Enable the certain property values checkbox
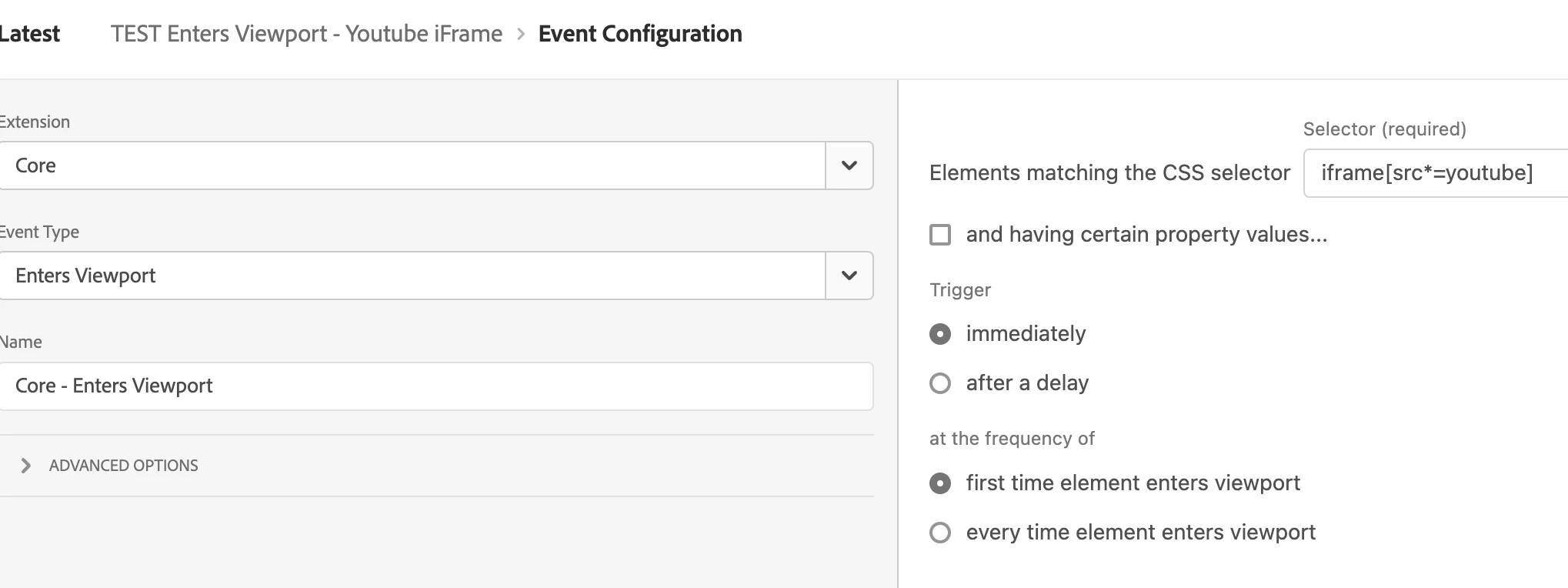Viewport: 1568px width, 588px height. click(x=940, y=235)
